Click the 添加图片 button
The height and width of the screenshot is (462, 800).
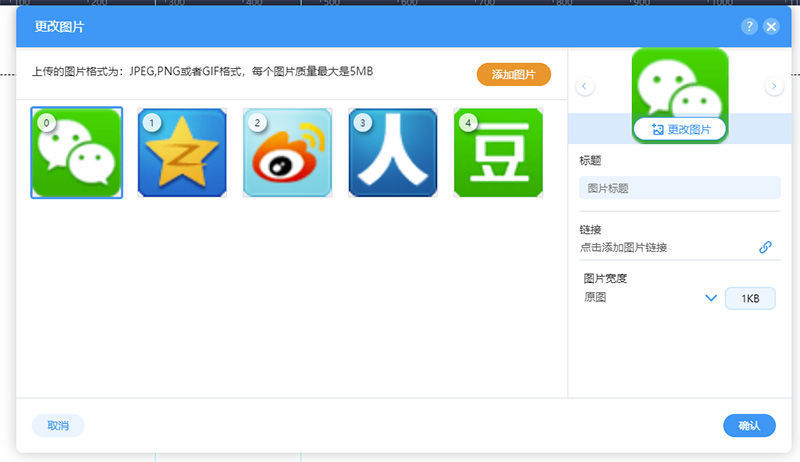tap(514, 74)
